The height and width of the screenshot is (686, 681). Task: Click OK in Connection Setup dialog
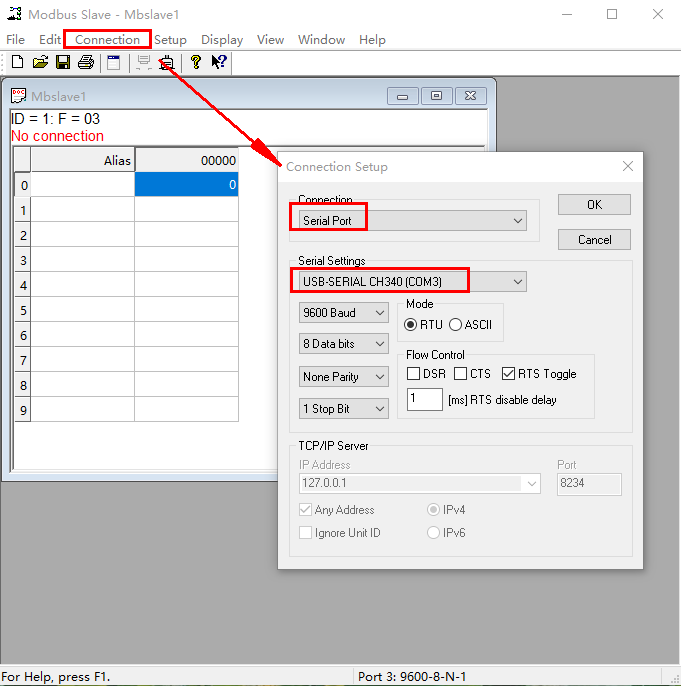594,205
